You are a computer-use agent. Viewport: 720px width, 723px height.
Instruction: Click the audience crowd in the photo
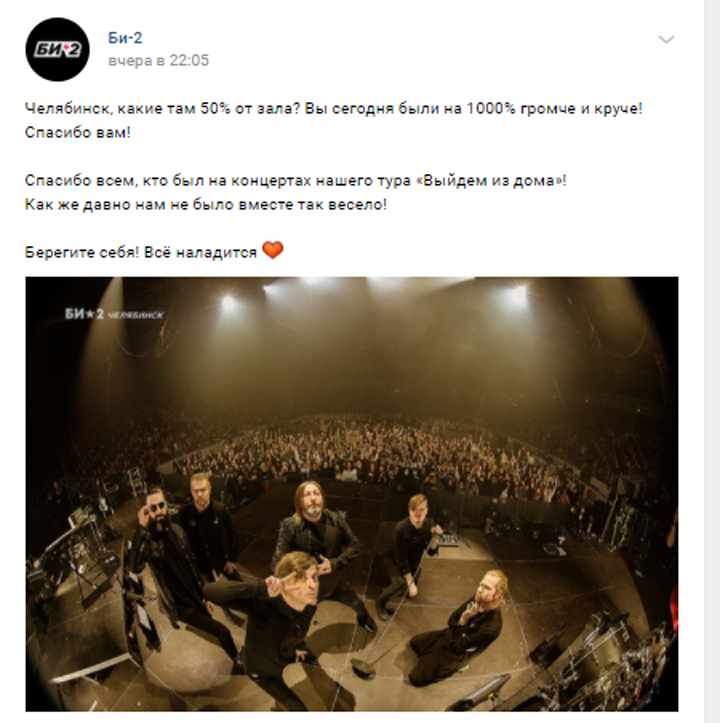click(369, 454)
